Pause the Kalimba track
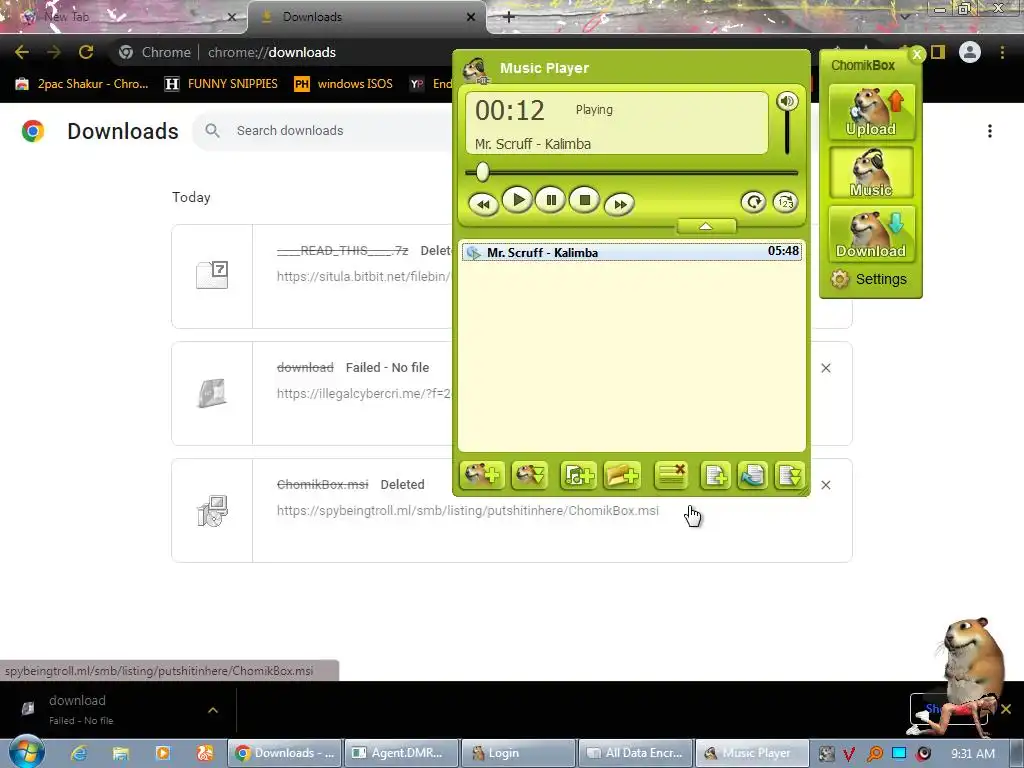Image resolution: width=1024 pixels, height=768 pixels. click(551, 200)
